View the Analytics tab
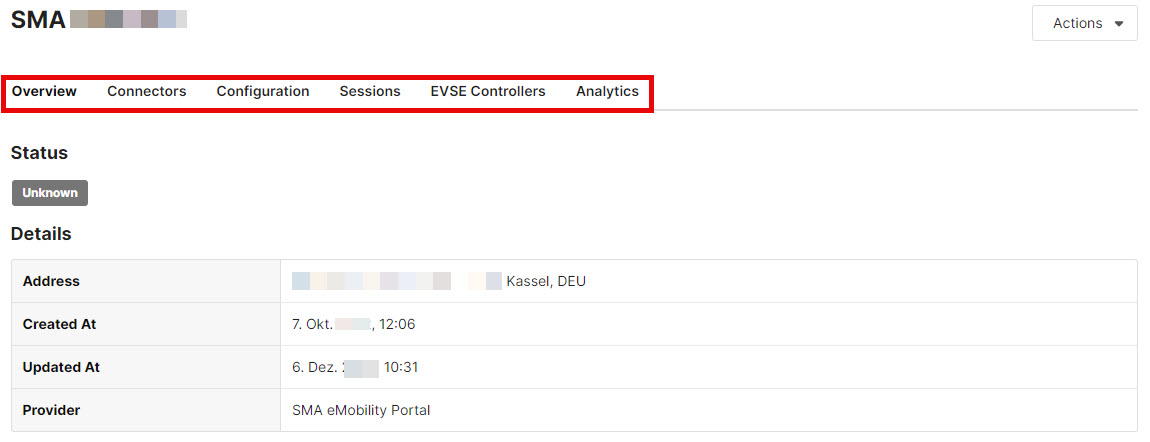Screen dimensions: 1150x442 [607, 91]
